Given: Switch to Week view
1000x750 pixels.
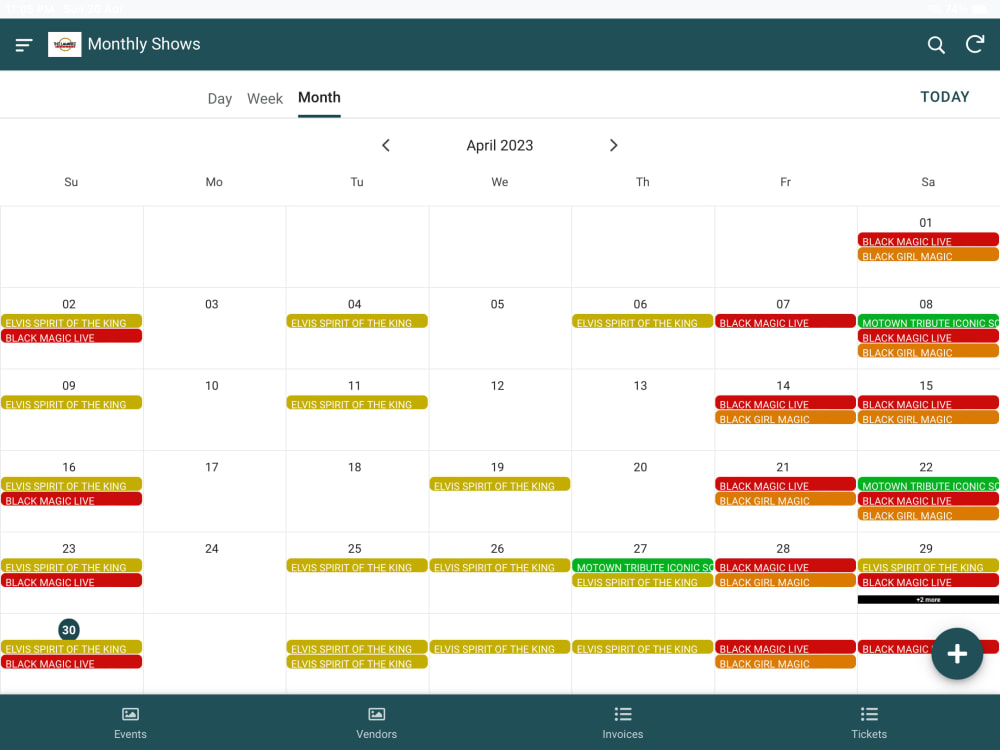Looking at the screenshot, I should tap(264, 98).
